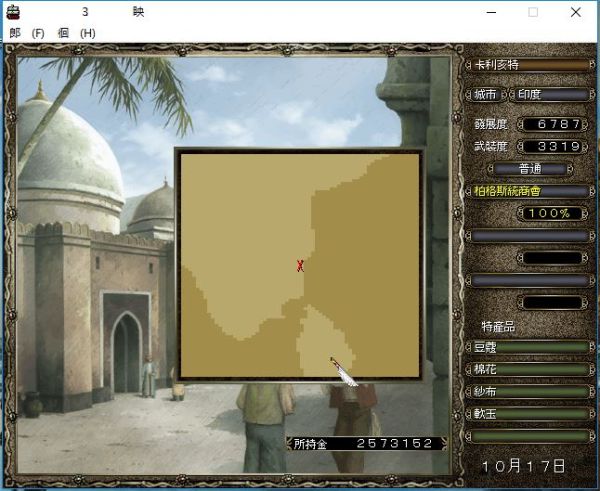
Task: Click the 所持金 money display
Action: click(365, 443)
